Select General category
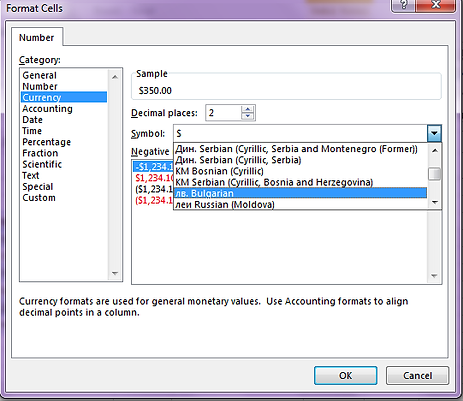The height and width of the screenshot is (401, 463). click(x=64, y=75)
